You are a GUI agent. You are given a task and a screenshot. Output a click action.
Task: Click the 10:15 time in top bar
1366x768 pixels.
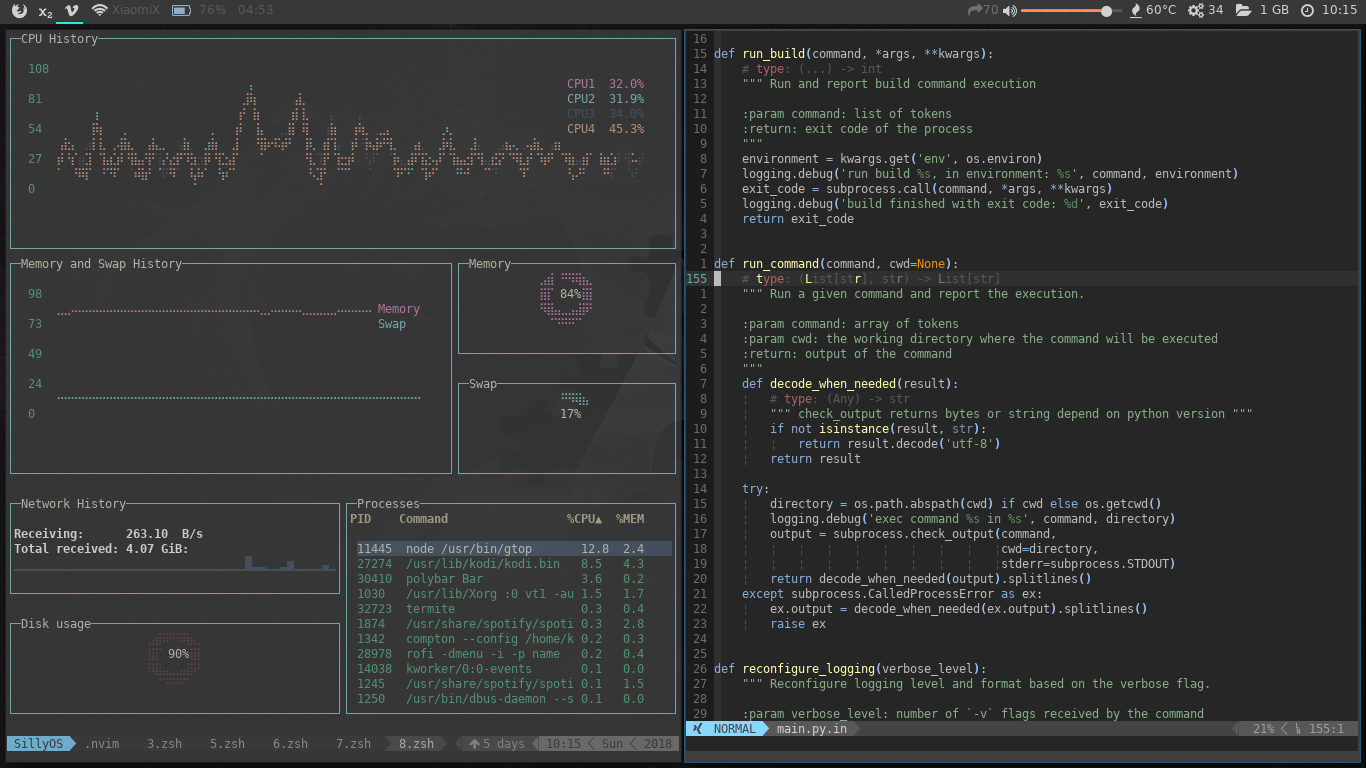pyautogui.click(x=1339, y=10)
